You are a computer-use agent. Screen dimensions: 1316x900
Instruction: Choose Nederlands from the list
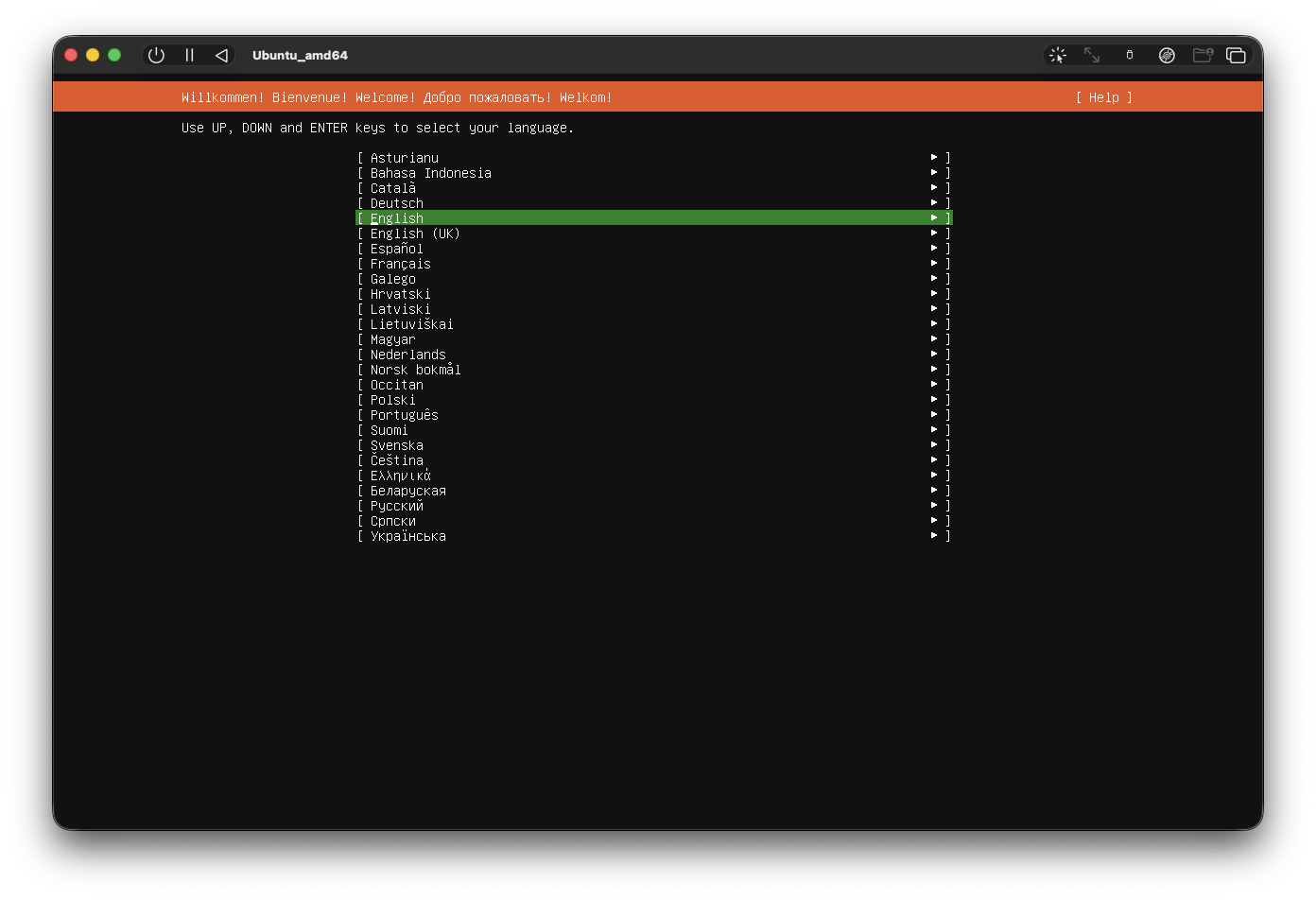[x=408, y=355]
